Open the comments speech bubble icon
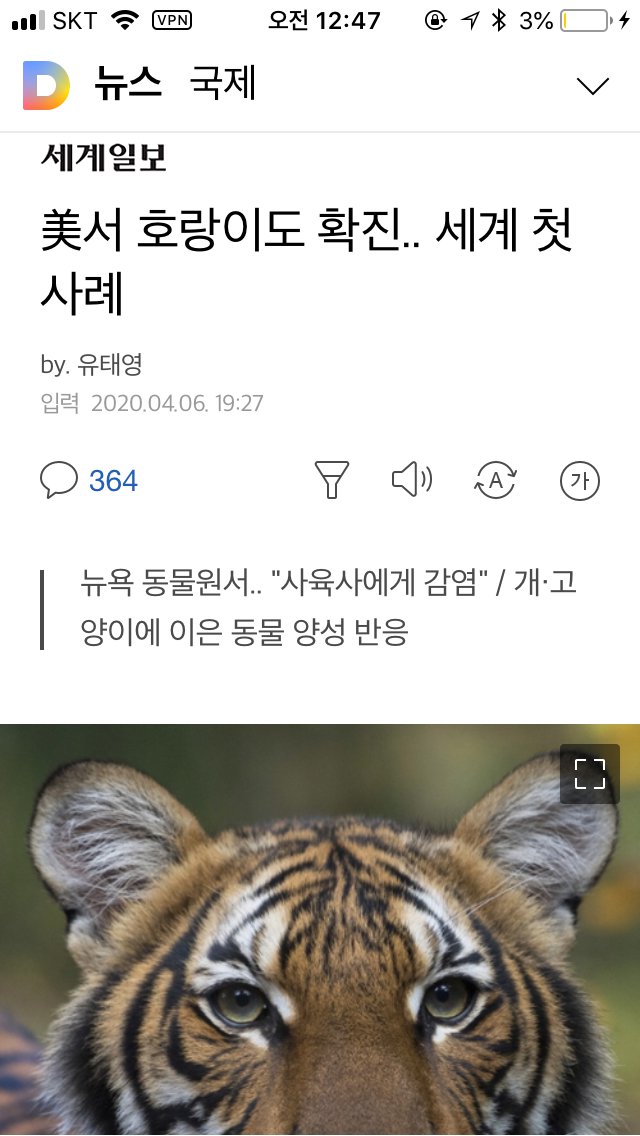 [x=59, y=480]
